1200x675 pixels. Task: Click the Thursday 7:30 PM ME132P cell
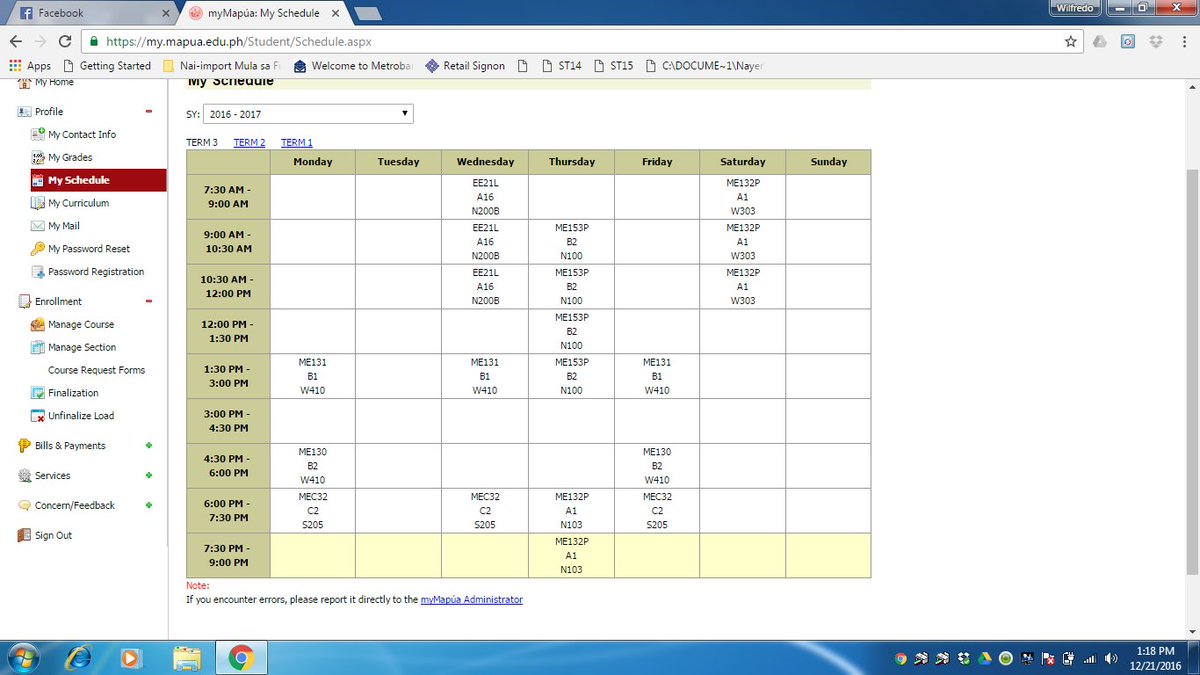pos(571,555)
